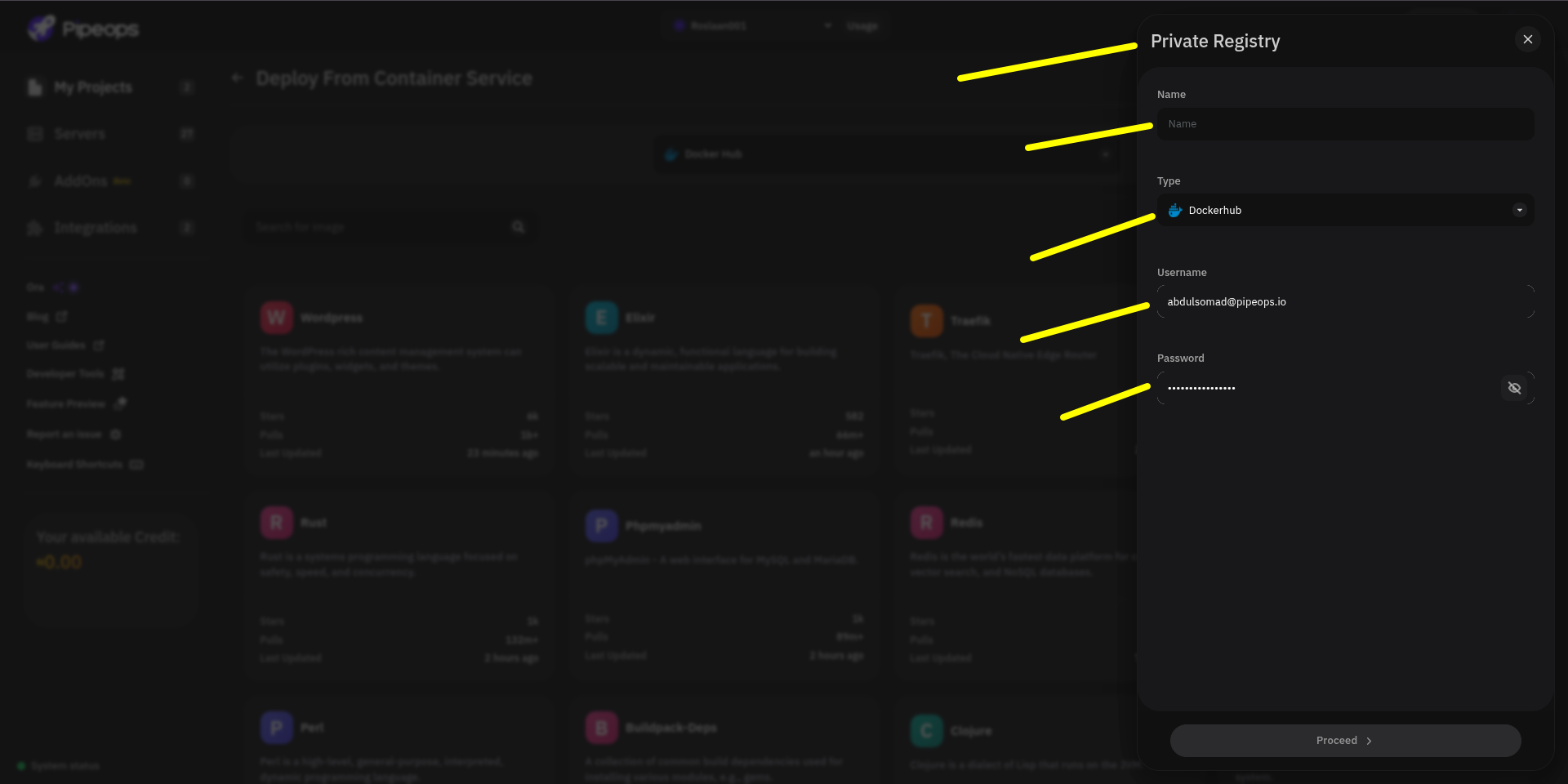Click the Report an issue link
Viewport: 1568px width, 784px height.
73,434
